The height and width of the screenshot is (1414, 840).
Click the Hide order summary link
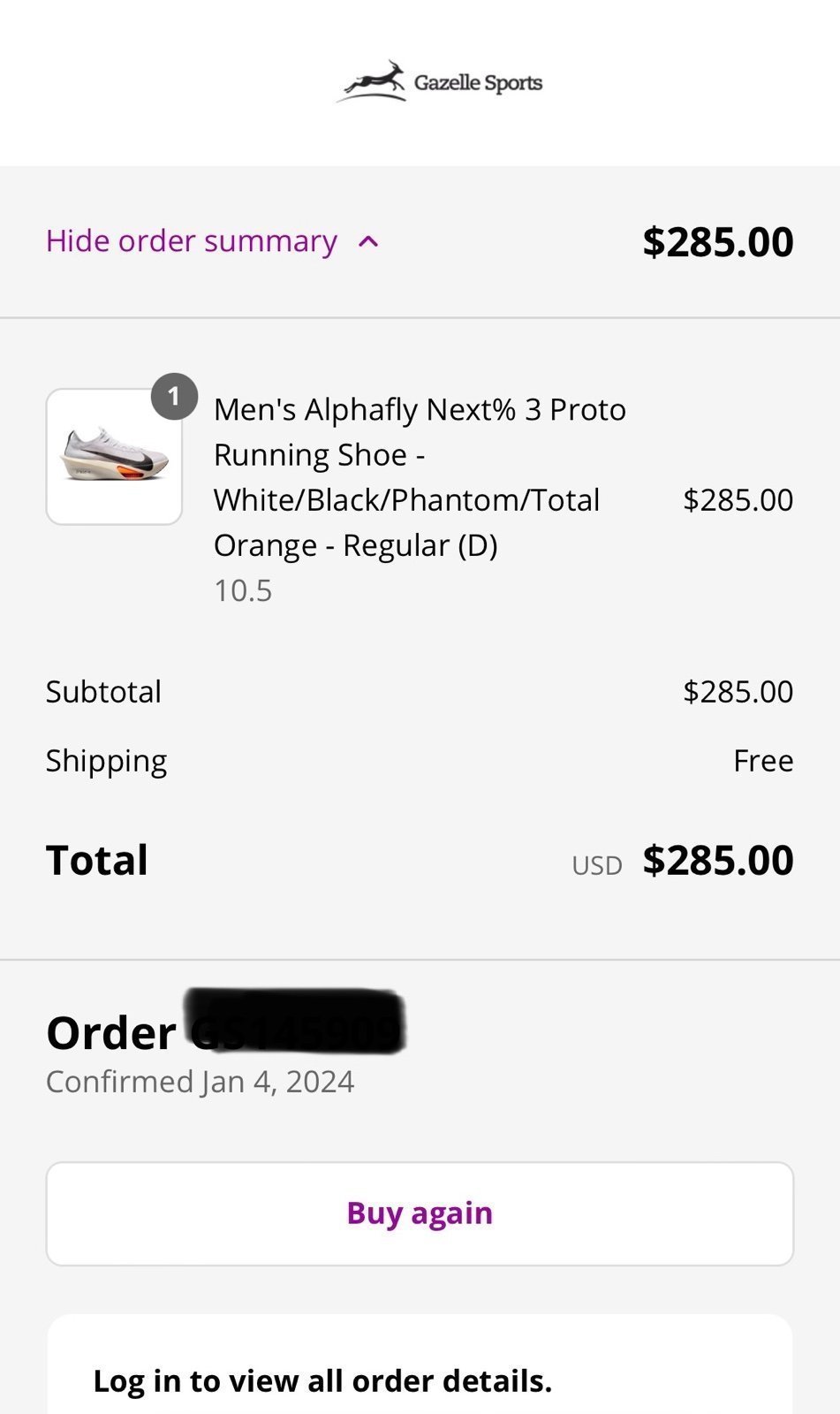tap(192, 241)
